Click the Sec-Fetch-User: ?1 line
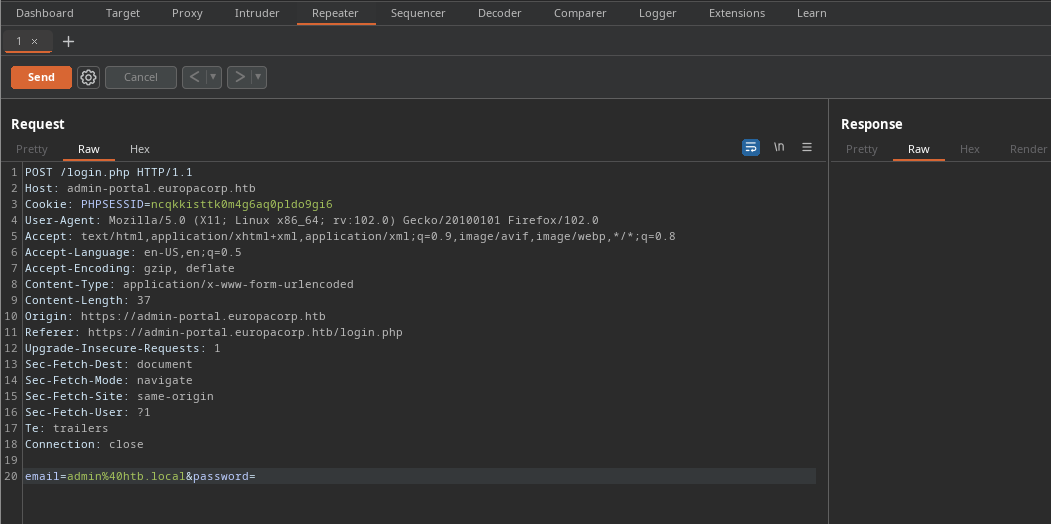The width and height of the screenshot is (1051, 524). [88, 412]
